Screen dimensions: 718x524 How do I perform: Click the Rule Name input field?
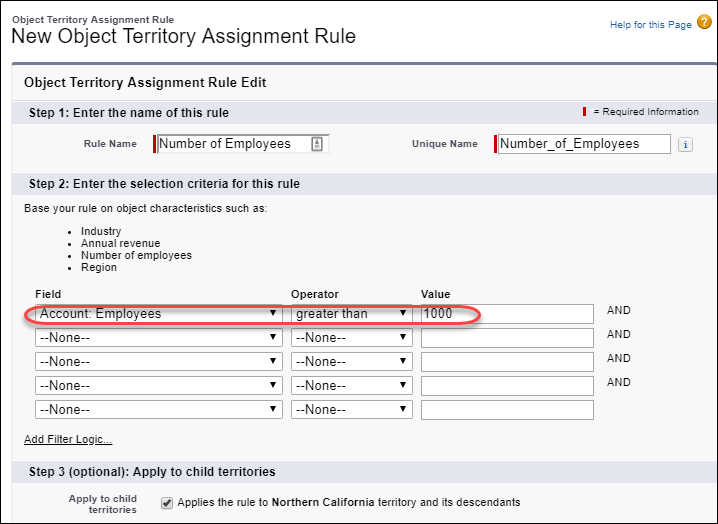click(x=243, y=144)
